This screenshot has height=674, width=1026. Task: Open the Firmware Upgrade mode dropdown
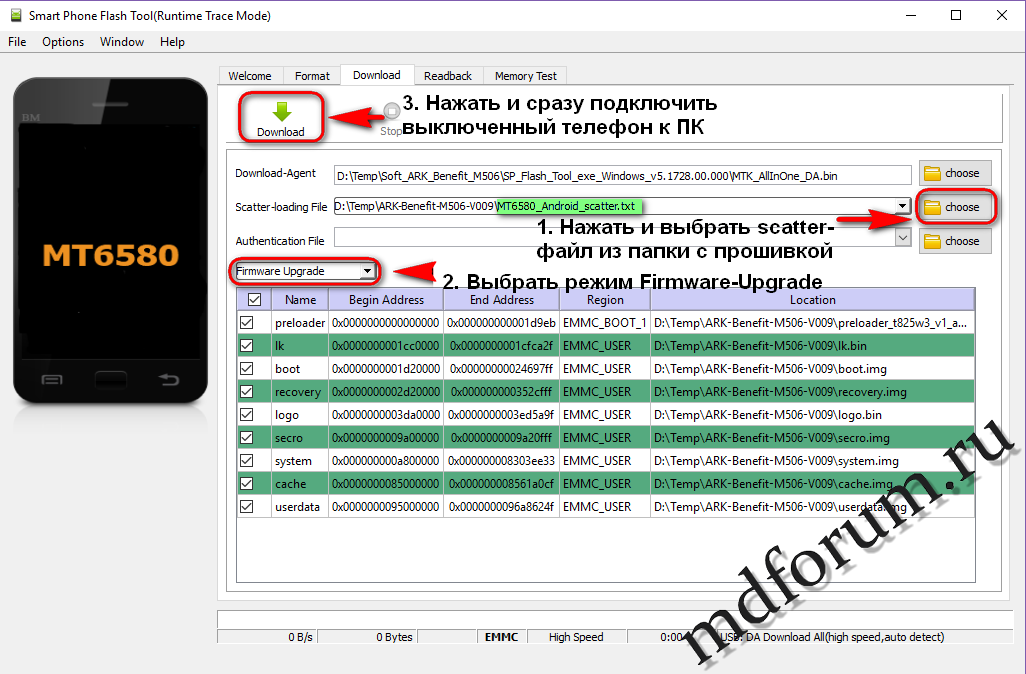368,271
